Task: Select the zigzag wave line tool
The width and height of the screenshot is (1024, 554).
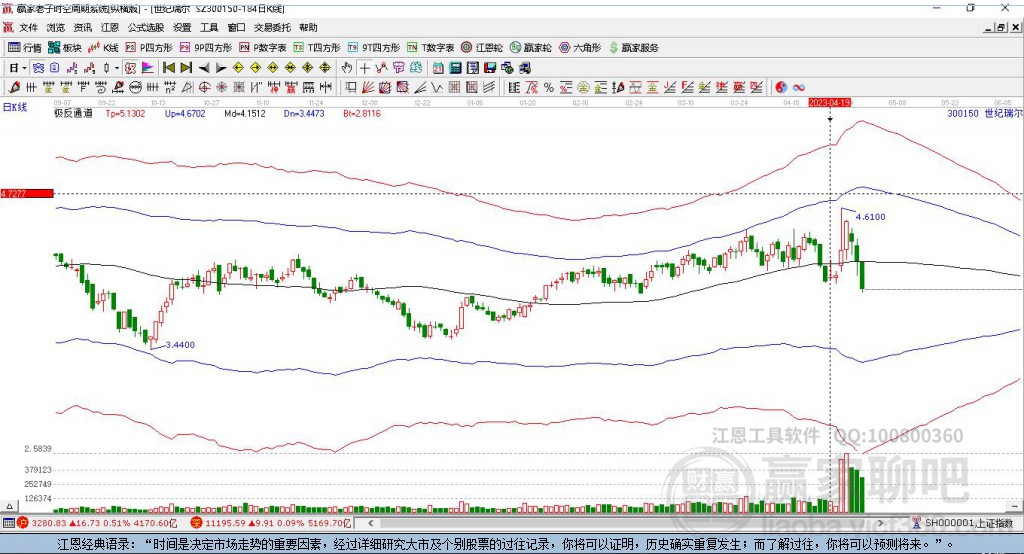Action: click(438, 88)
